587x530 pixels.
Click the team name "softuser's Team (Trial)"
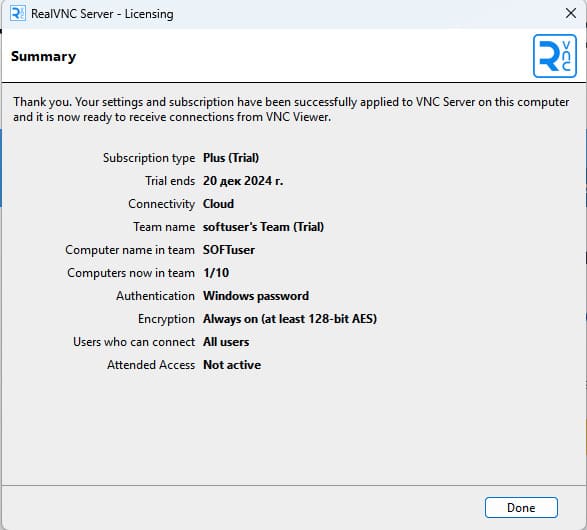(263, 227)
